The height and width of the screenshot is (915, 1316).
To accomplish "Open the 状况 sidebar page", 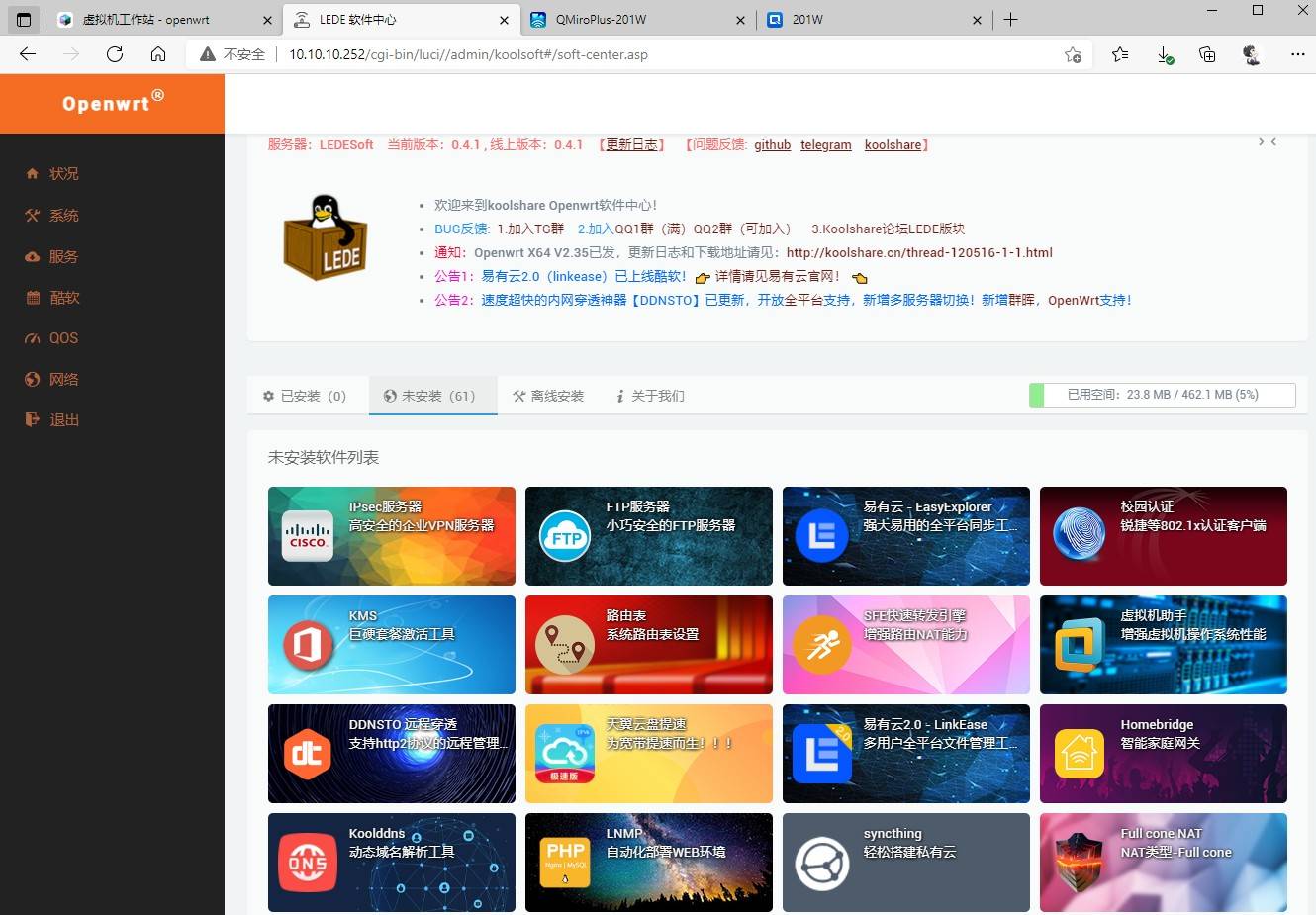I will point(62,174).
